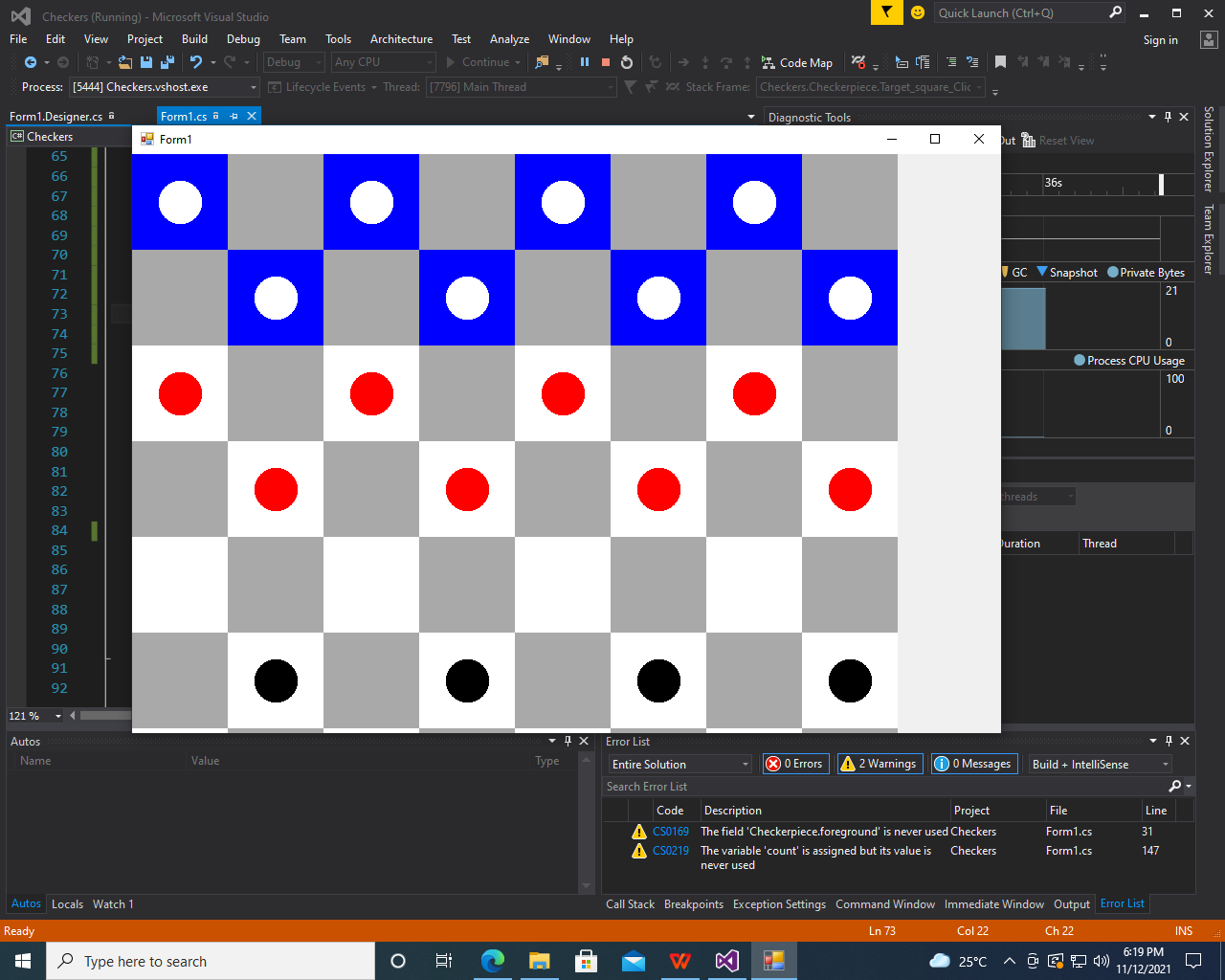The width and height of the screenshot is (1225, 980).
Task: Toggle the 0 Messages filter
Action: [973, 764]
